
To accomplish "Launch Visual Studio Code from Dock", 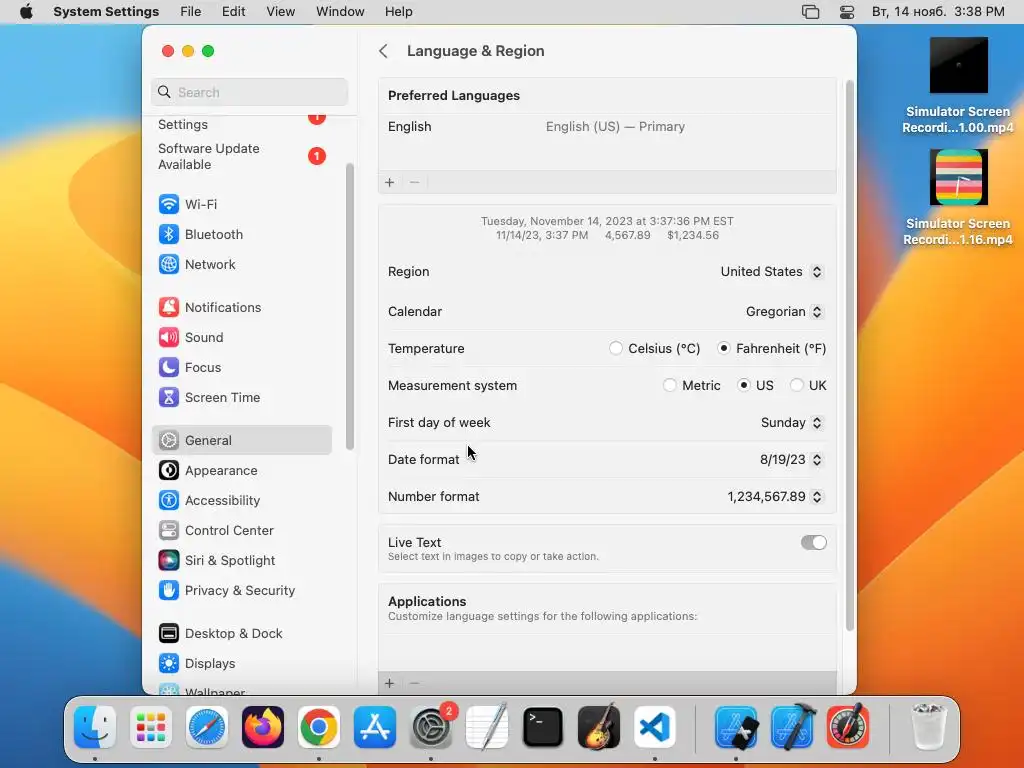I will 655,727.
